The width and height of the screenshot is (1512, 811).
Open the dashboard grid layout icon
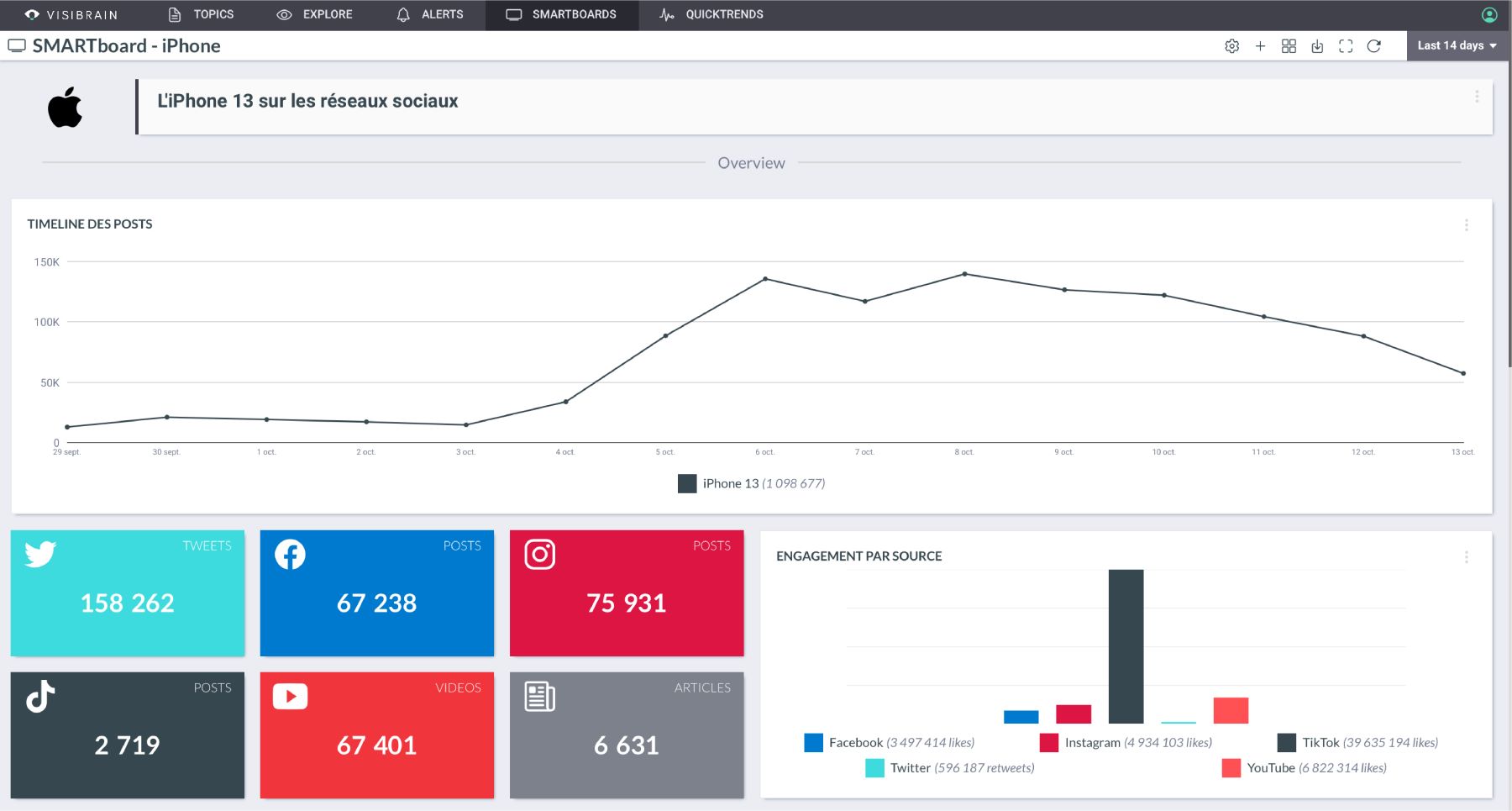click(x=1289, y=46)
